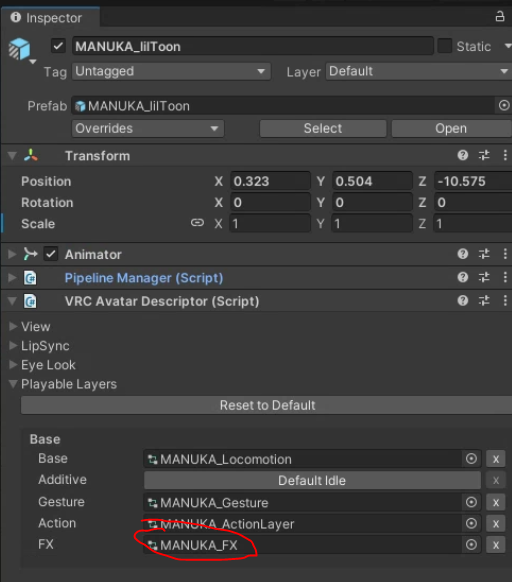512x582 pixels.
Task: Open the Overrides dropdown
Action: [148, 128]
